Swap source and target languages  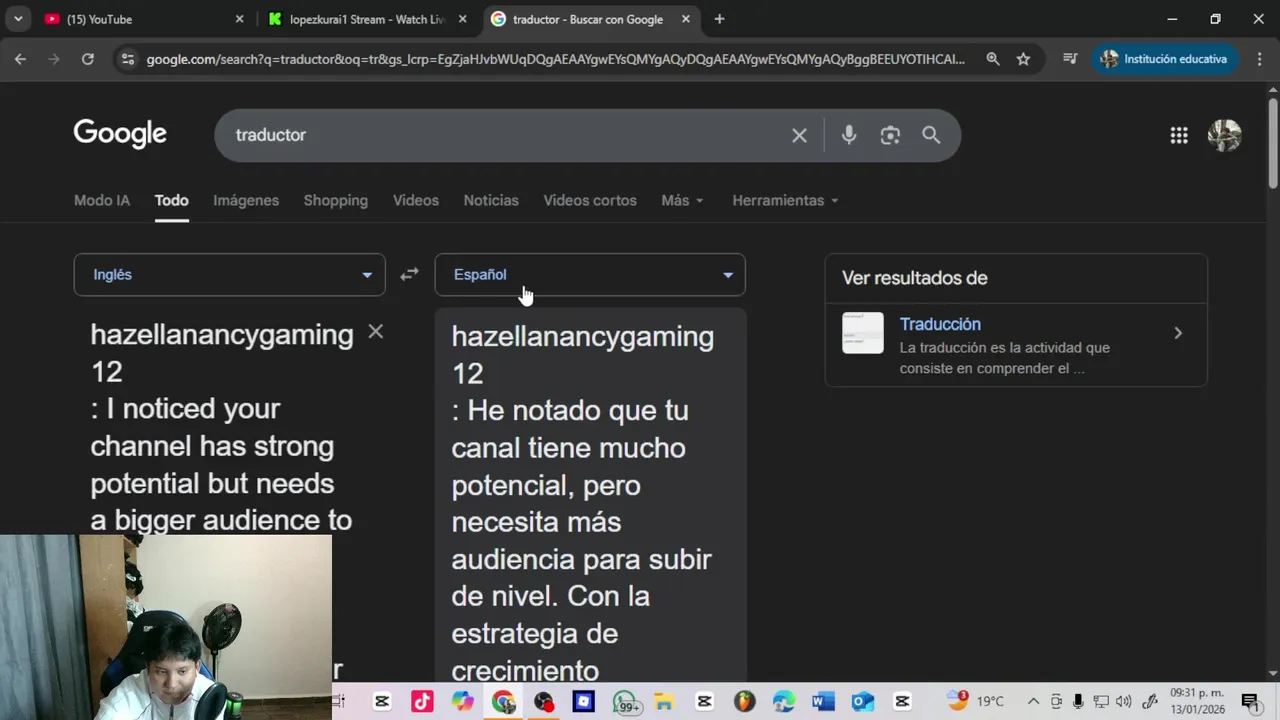[409, 274]
